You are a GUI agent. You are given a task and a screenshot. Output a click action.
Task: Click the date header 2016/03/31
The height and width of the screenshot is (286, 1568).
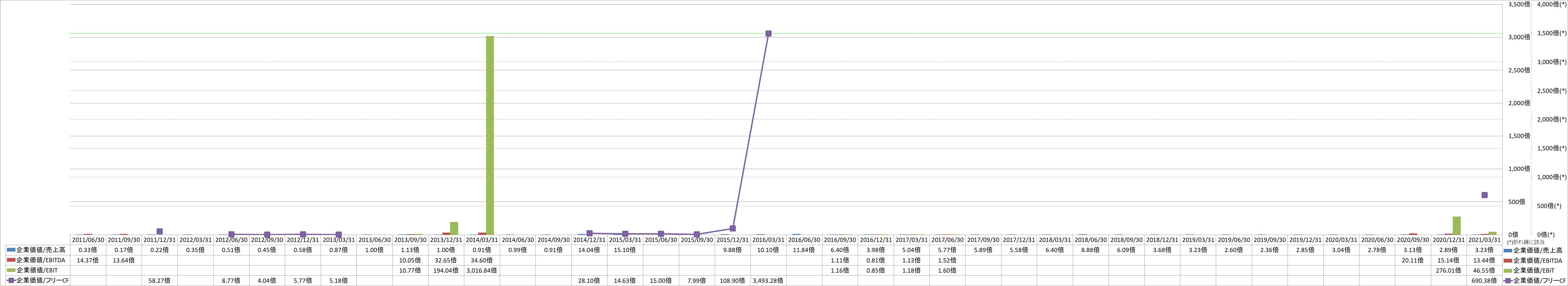pyautogui.click(x=768, y=240)
